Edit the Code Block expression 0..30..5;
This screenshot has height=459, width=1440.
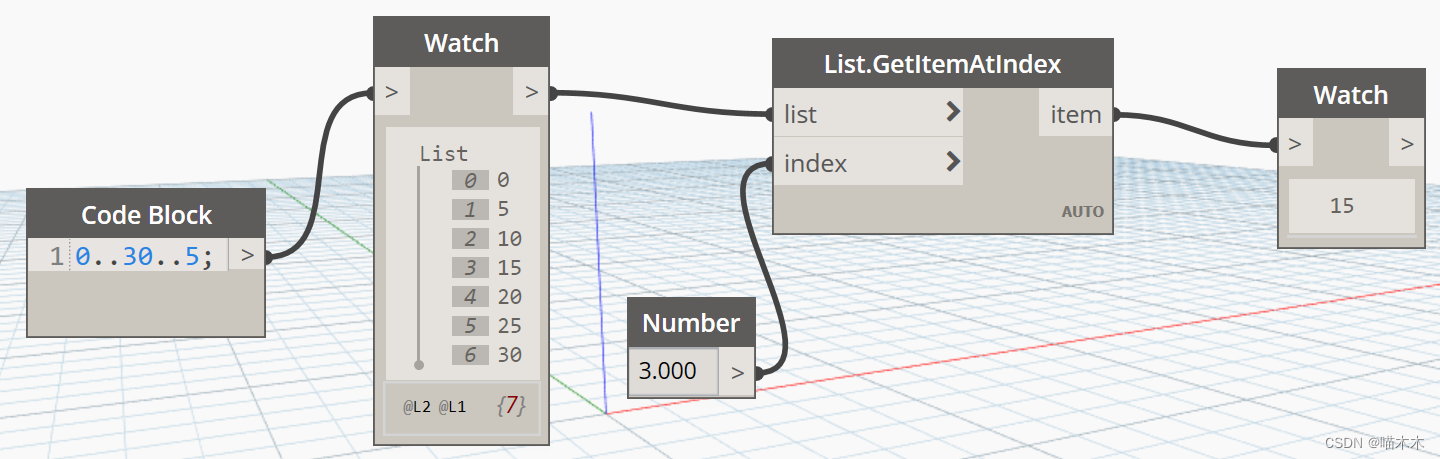145,256
